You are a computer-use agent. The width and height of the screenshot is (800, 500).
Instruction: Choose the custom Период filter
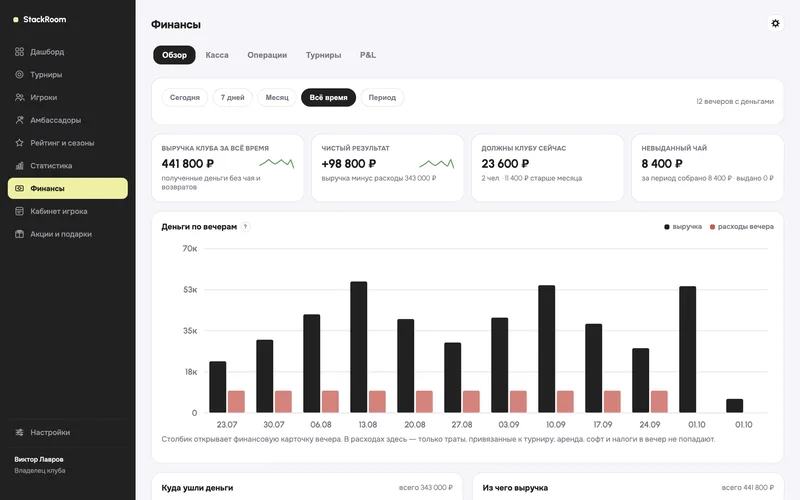tap(382, 97)
